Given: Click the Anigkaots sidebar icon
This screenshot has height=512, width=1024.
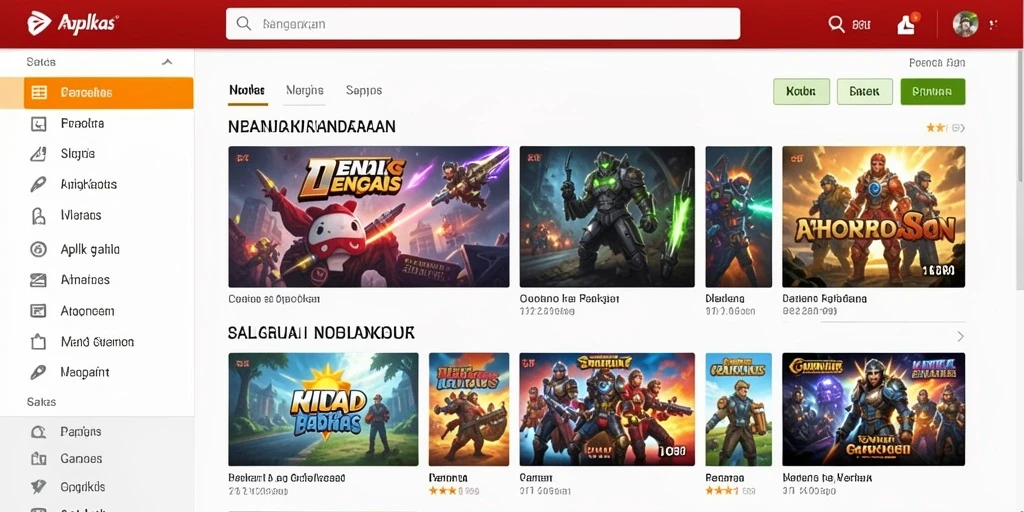Looking at the screenshot, I should [x=39, y=184].
